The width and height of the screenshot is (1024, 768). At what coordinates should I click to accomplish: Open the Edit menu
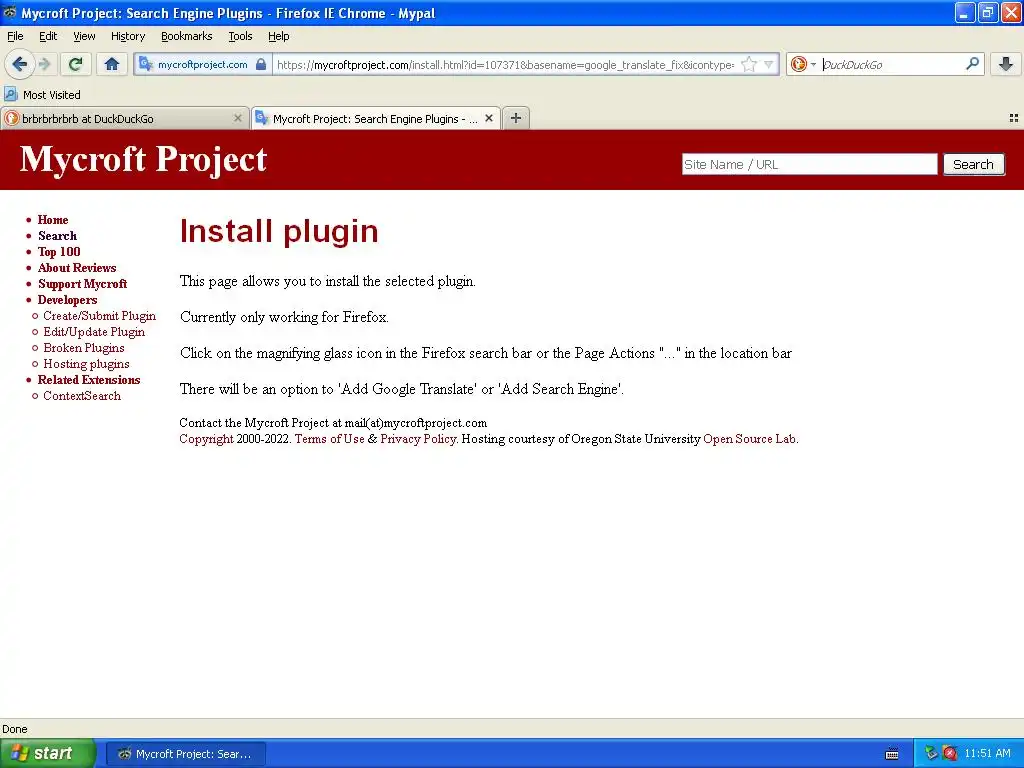pyautogui.click(x=48, y=36)
